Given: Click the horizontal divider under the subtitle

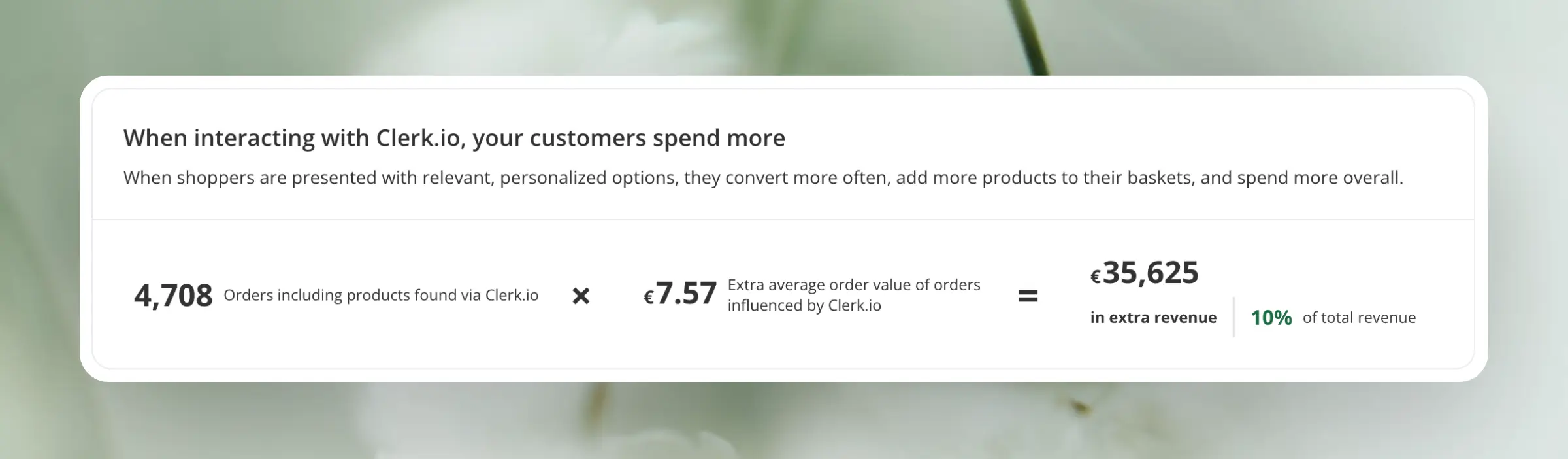Looking at the screenshot, I should coord(783,220).
